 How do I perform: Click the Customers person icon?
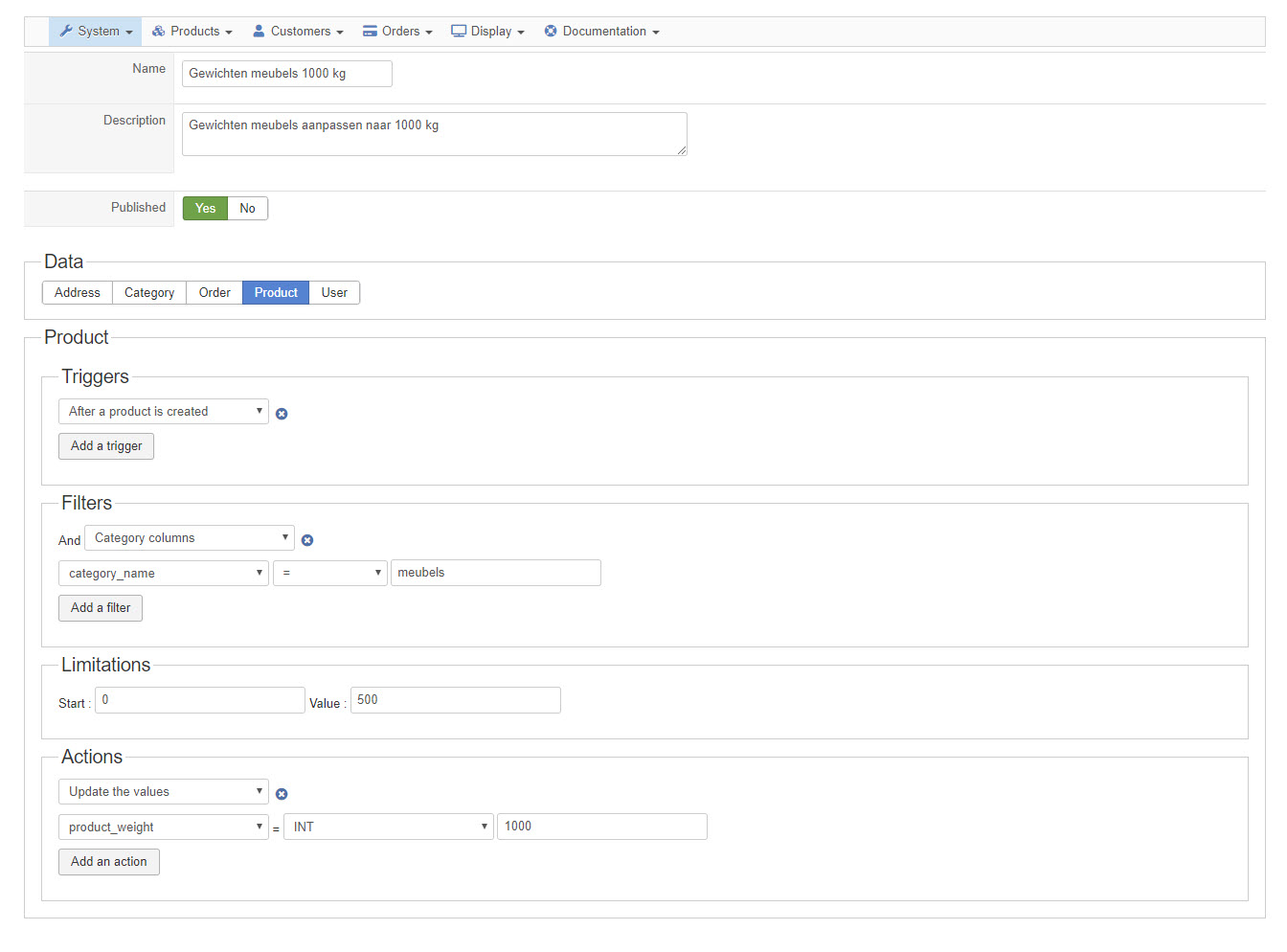tap(259, 32)
